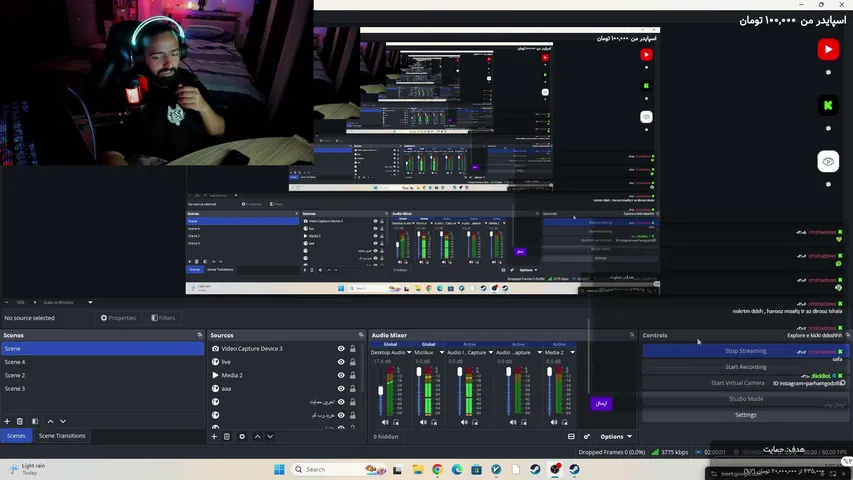Move source up in Sources toolbar
853x480 pixels.
[x=257, y=436]
